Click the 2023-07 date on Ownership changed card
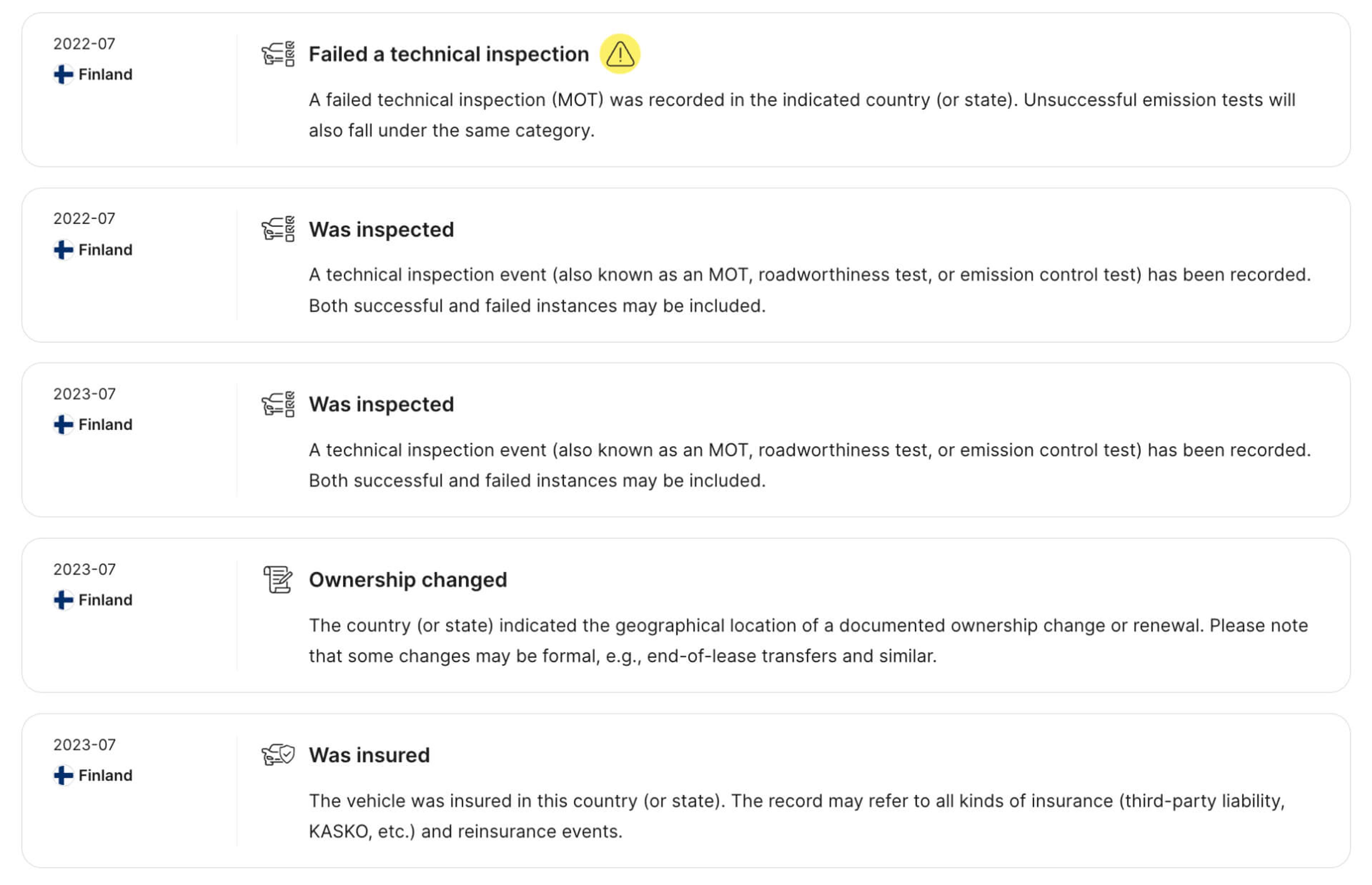1372x885 pixels. pyautogui.click(x=84, y=569)
